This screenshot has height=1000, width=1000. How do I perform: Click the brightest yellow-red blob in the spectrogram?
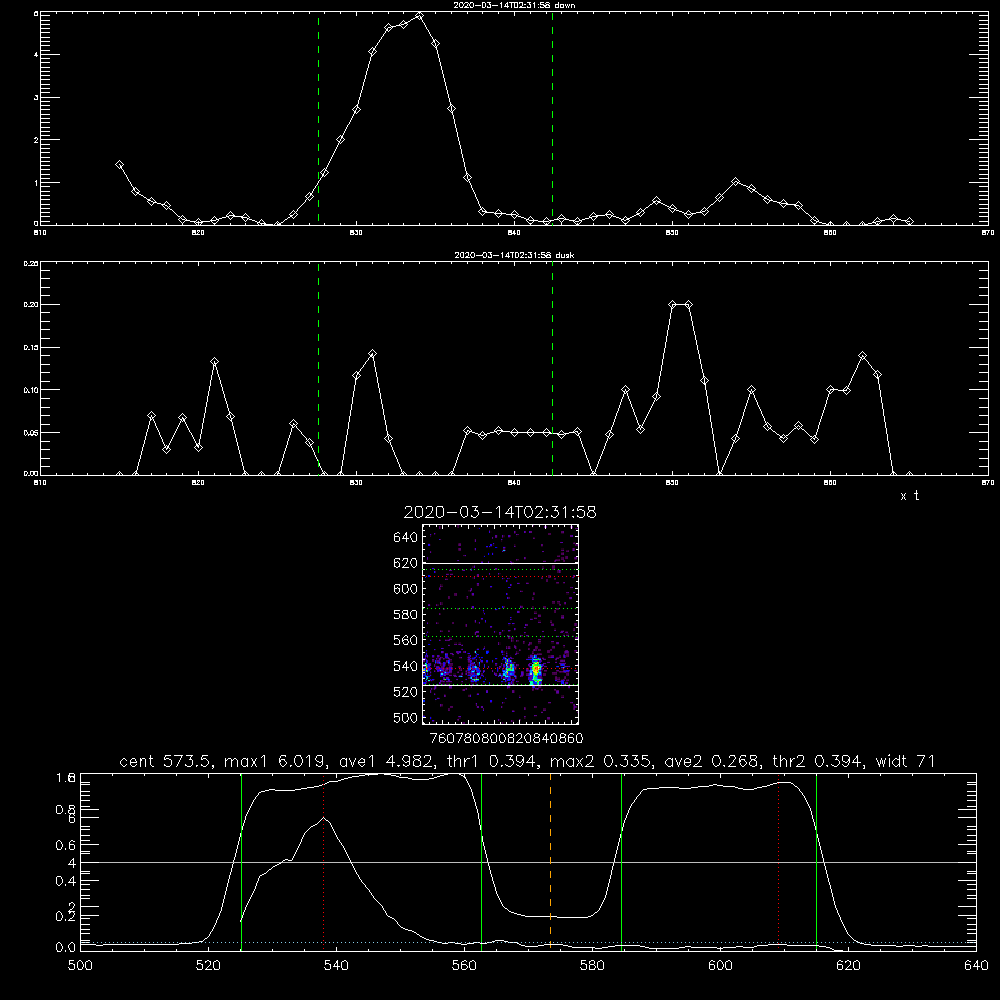[536, 670]
